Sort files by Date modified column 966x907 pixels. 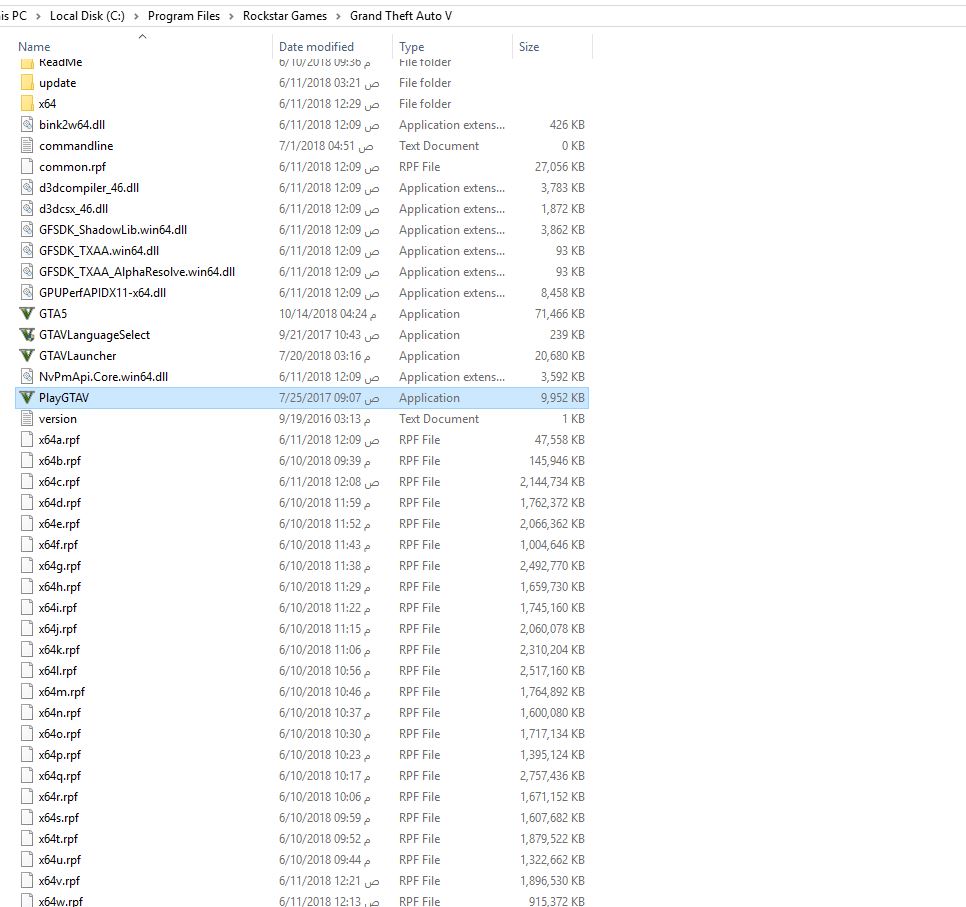(316, 47)
